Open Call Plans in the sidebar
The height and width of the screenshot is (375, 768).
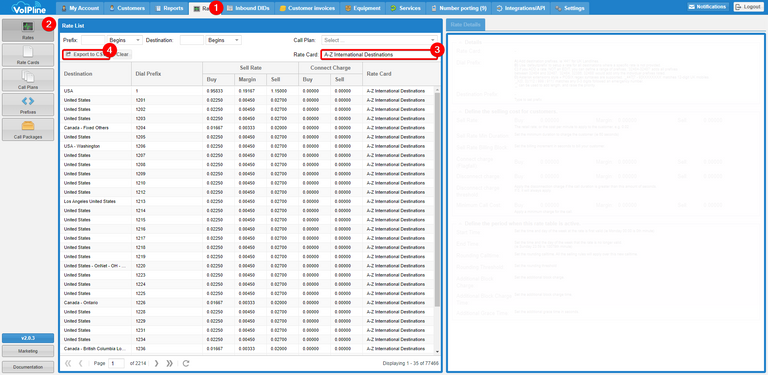(28, 80)
